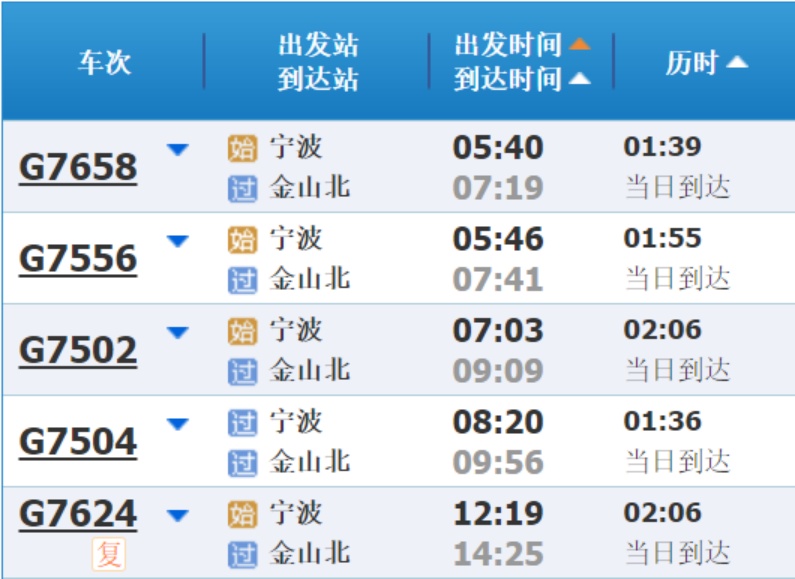
Task: Expand G7658 stop details arrow
Action: (x=177, y=150)
